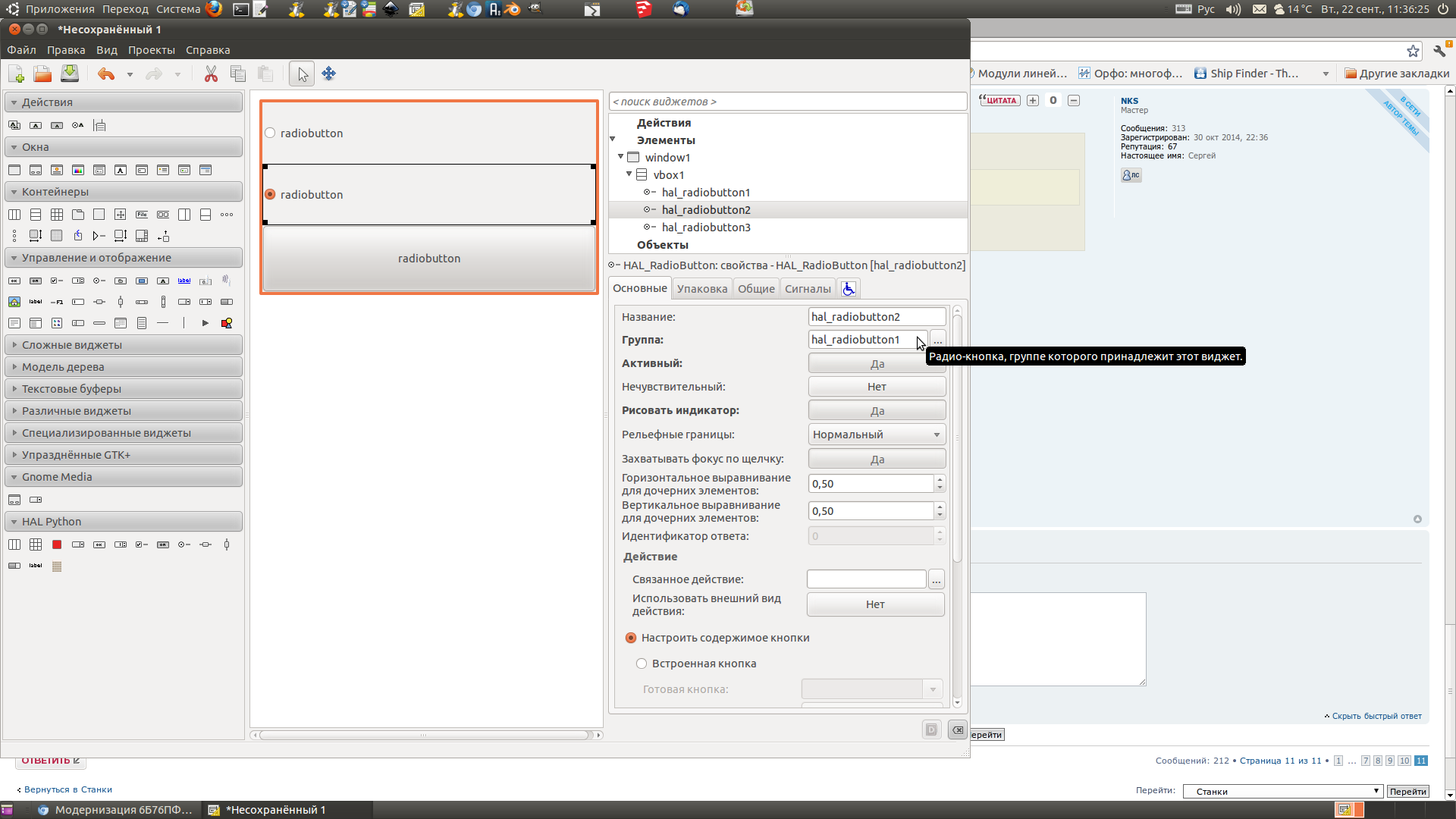Click the New document toolbar icon

16,74
